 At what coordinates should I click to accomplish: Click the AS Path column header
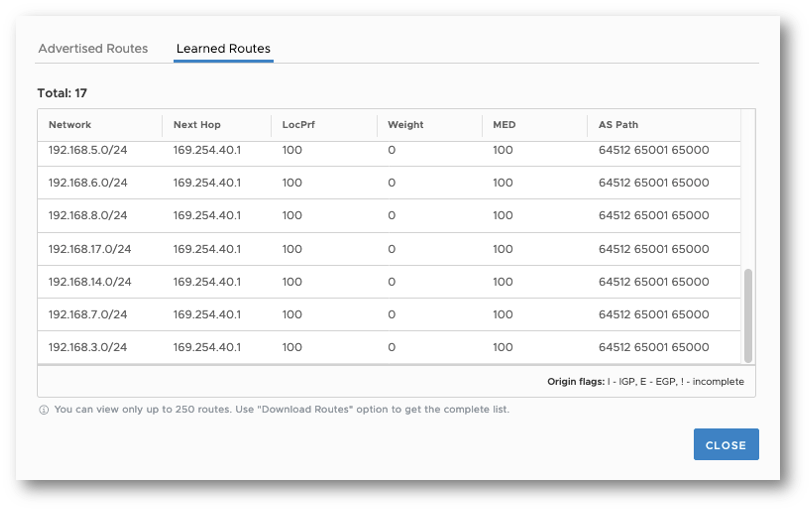point(619,125)
